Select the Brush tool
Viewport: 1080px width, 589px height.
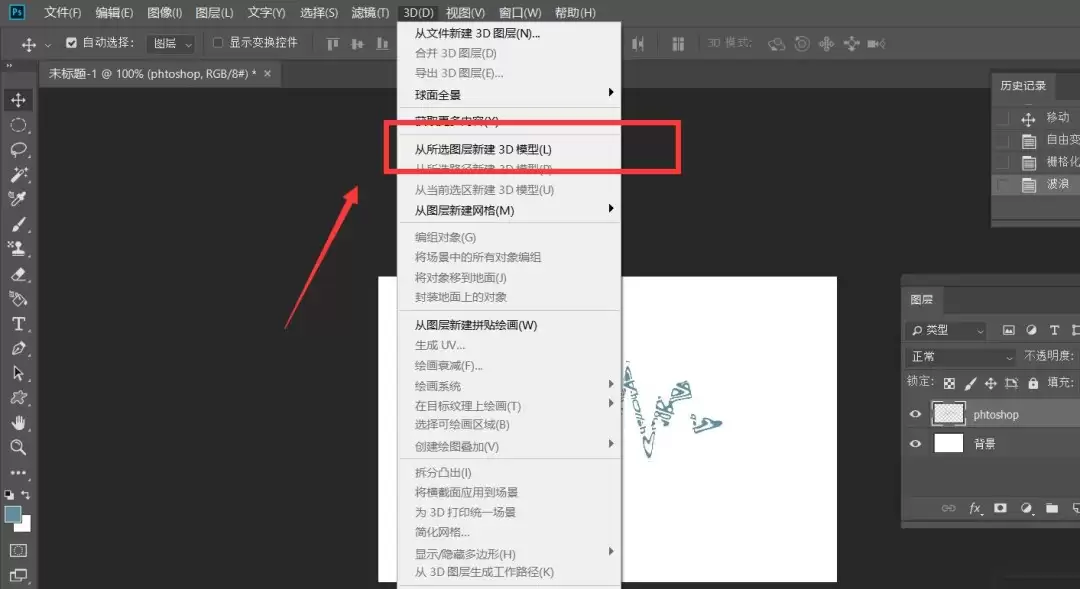[19, 224]
